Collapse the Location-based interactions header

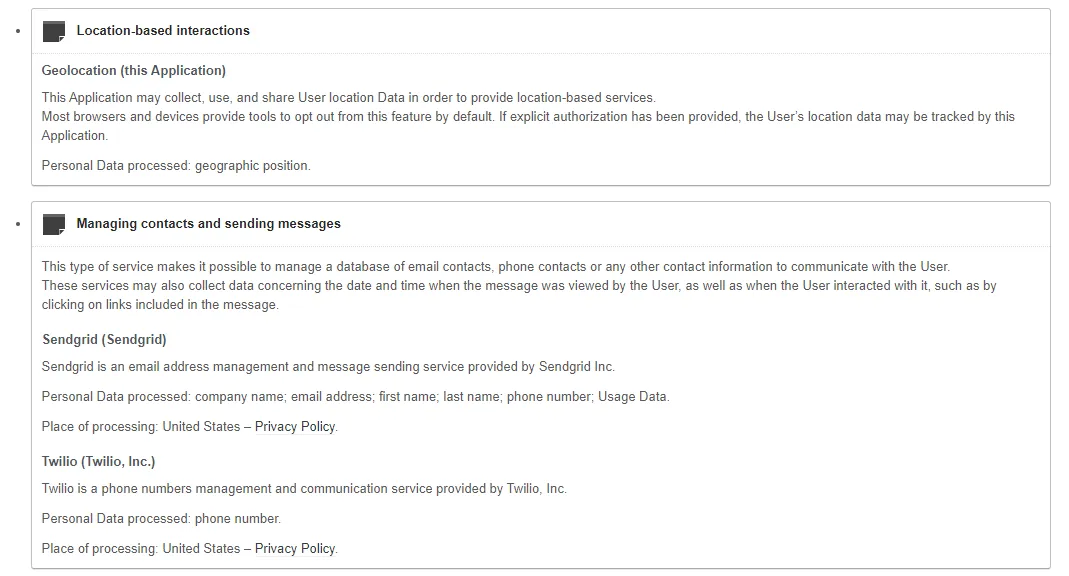163,31
